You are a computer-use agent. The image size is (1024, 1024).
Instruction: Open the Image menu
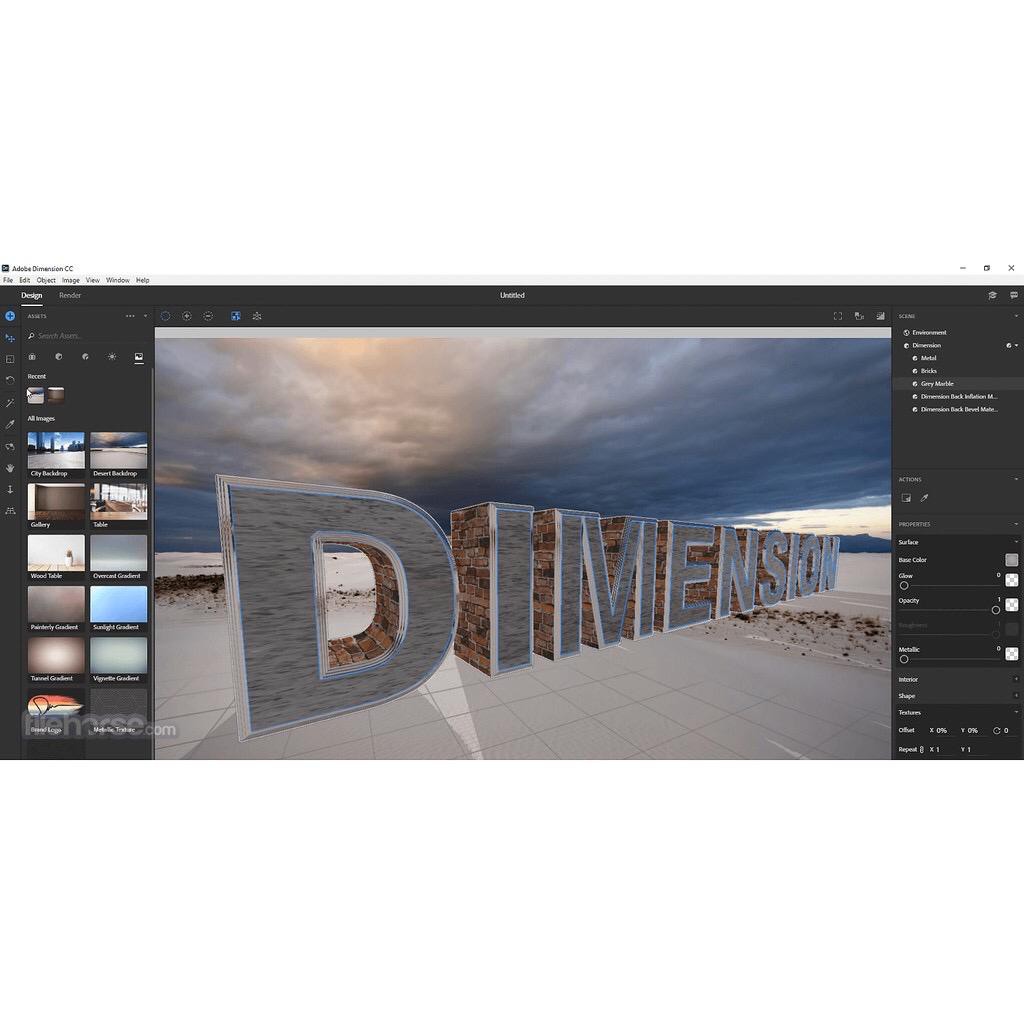pyautogui.click(x=71, y=280)
